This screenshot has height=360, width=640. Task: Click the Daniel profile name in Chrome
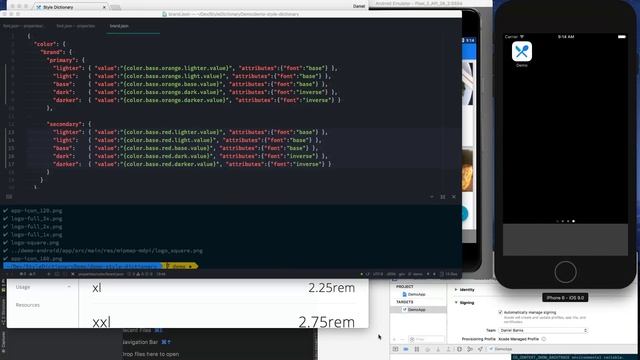359,6
